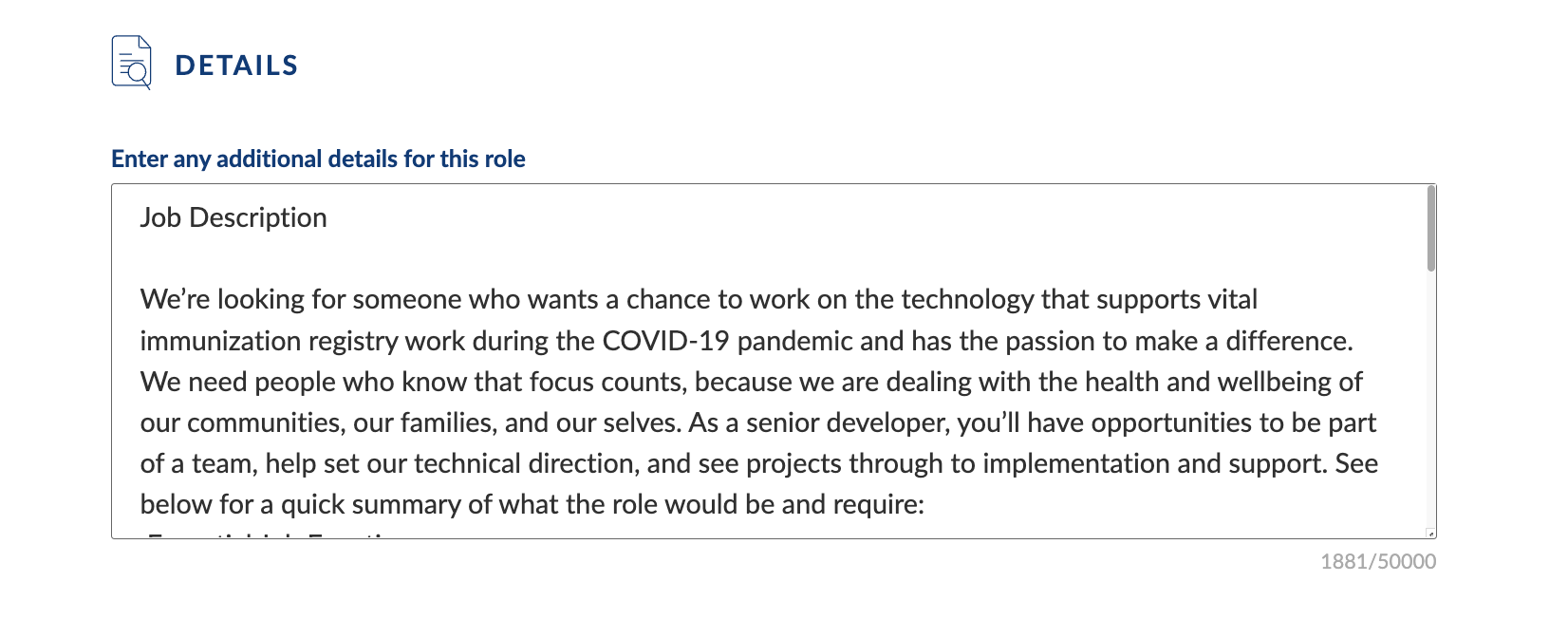Click the line starting 'below for a quick summary'
This screenshot has height=638, width=1568.
(x=532, y=504)
